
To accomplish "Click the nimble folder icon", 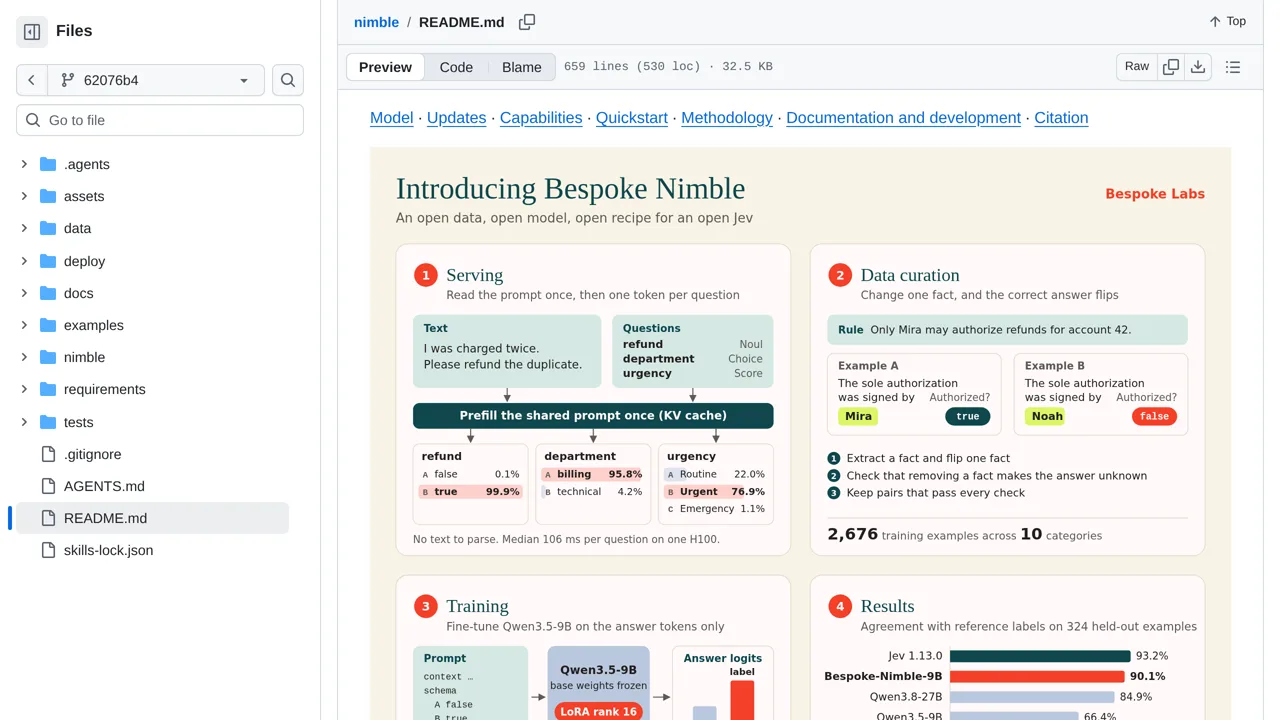I will click(48, 357).
